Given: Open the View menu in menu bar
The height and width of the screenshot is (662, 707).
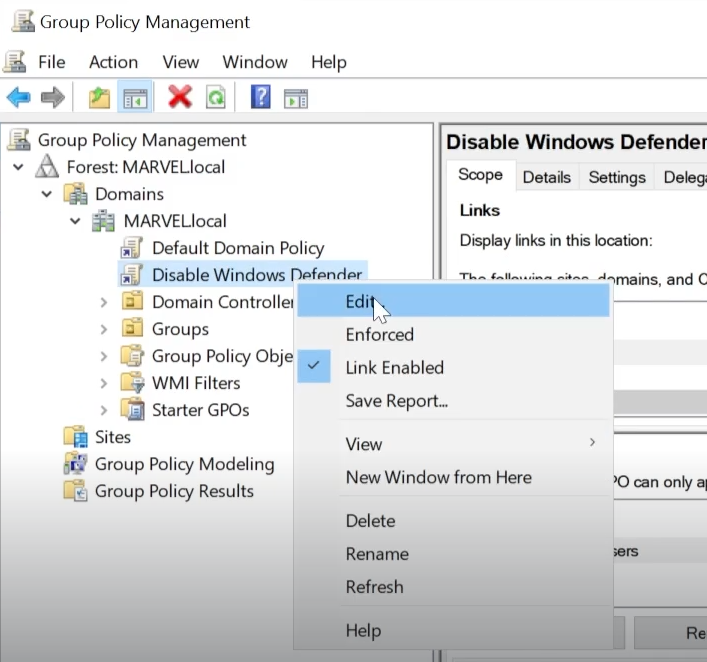Looking at the screenshot, I should pos(181,62).
